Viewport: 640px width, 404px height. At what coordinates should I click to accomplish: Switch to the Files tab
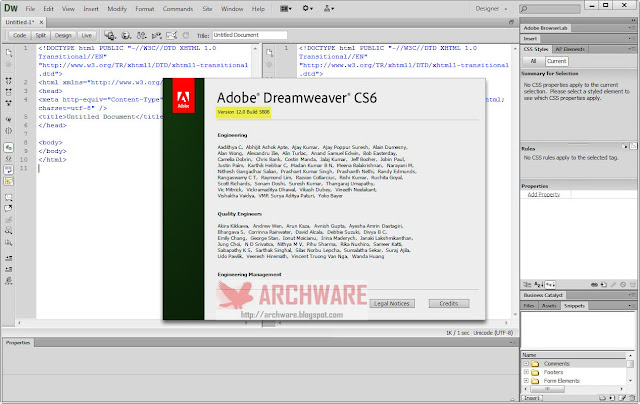[x=529, y=306]
